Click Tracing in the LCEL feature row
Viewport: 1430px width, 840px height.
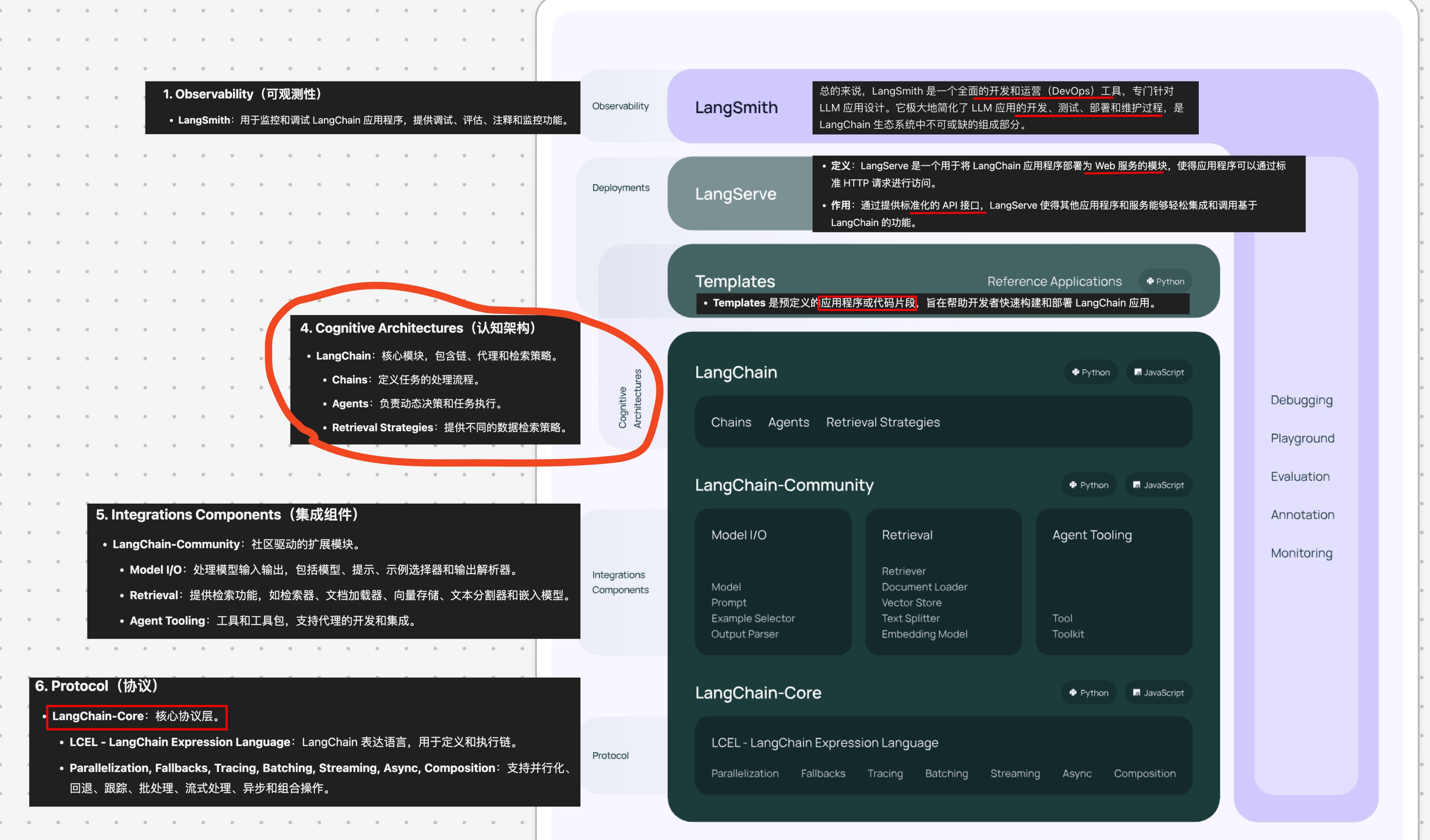(x=885, y=774)
